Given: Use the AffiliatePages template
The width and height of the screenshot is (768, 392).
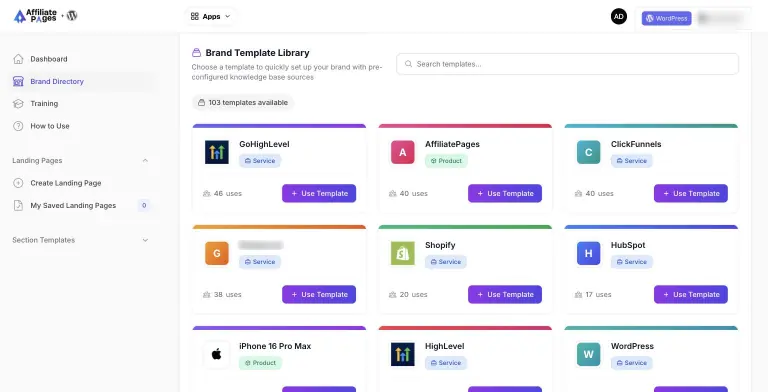Looking at the screenshot, I should pyautogui.click(x=505, y=193).
